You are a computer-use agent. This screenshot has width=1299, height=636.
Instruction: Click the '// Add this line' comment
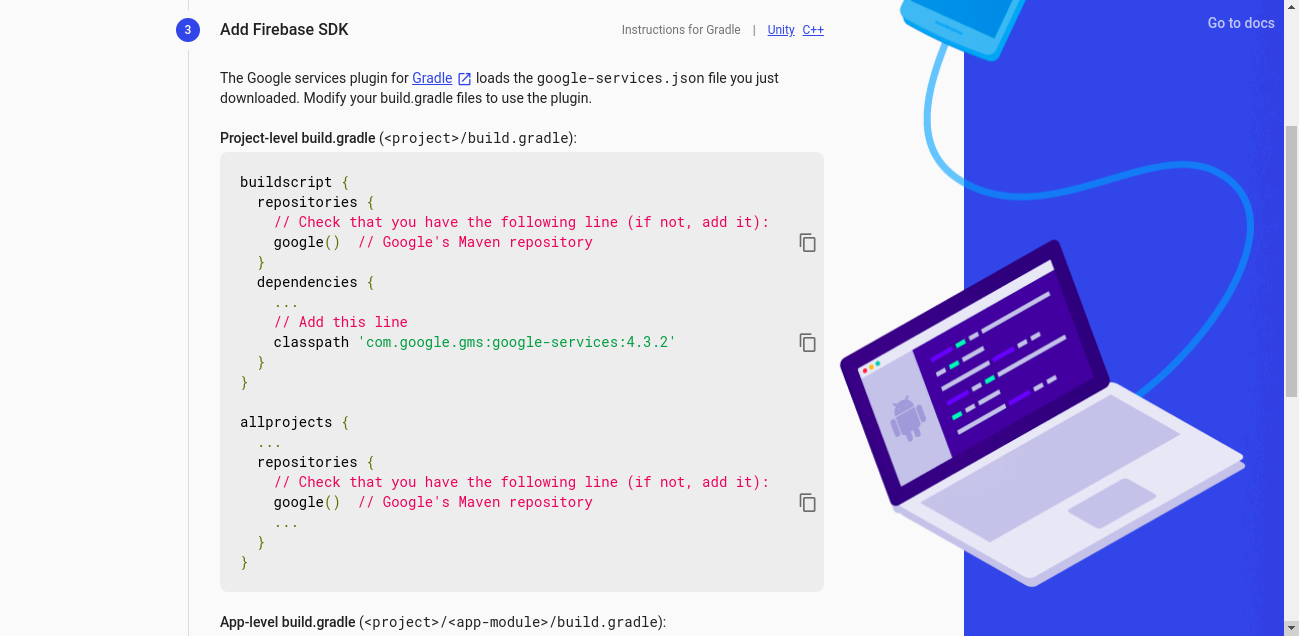[x=341, y=322]
